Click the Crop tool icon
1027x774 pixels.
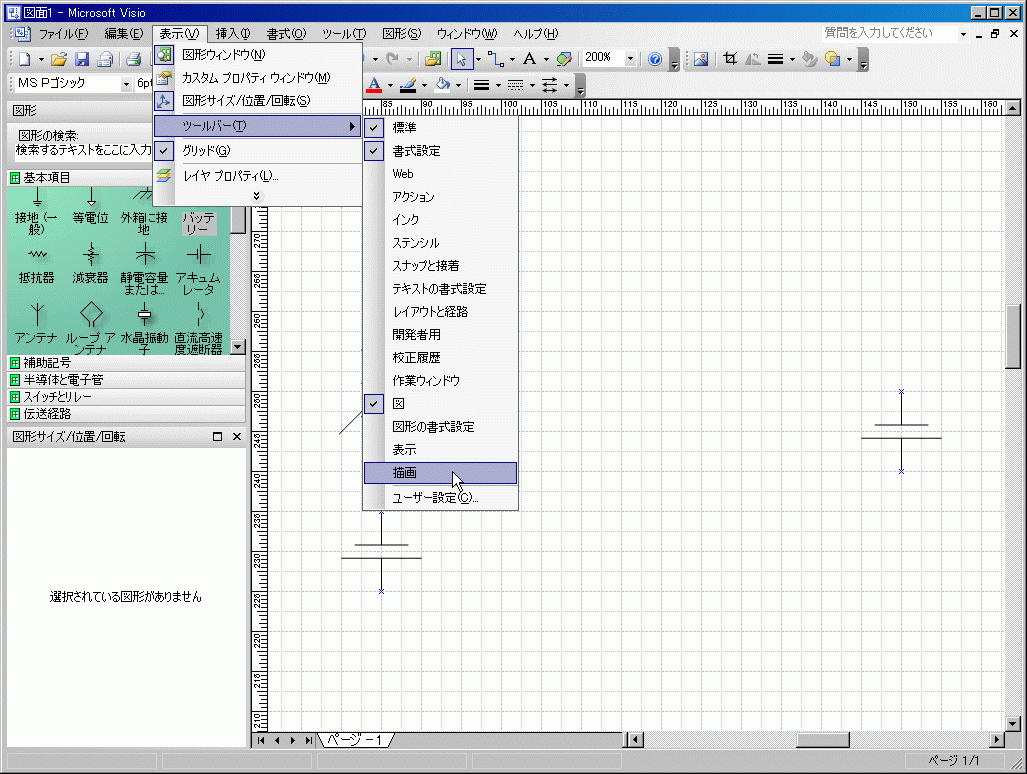point(730,59)
